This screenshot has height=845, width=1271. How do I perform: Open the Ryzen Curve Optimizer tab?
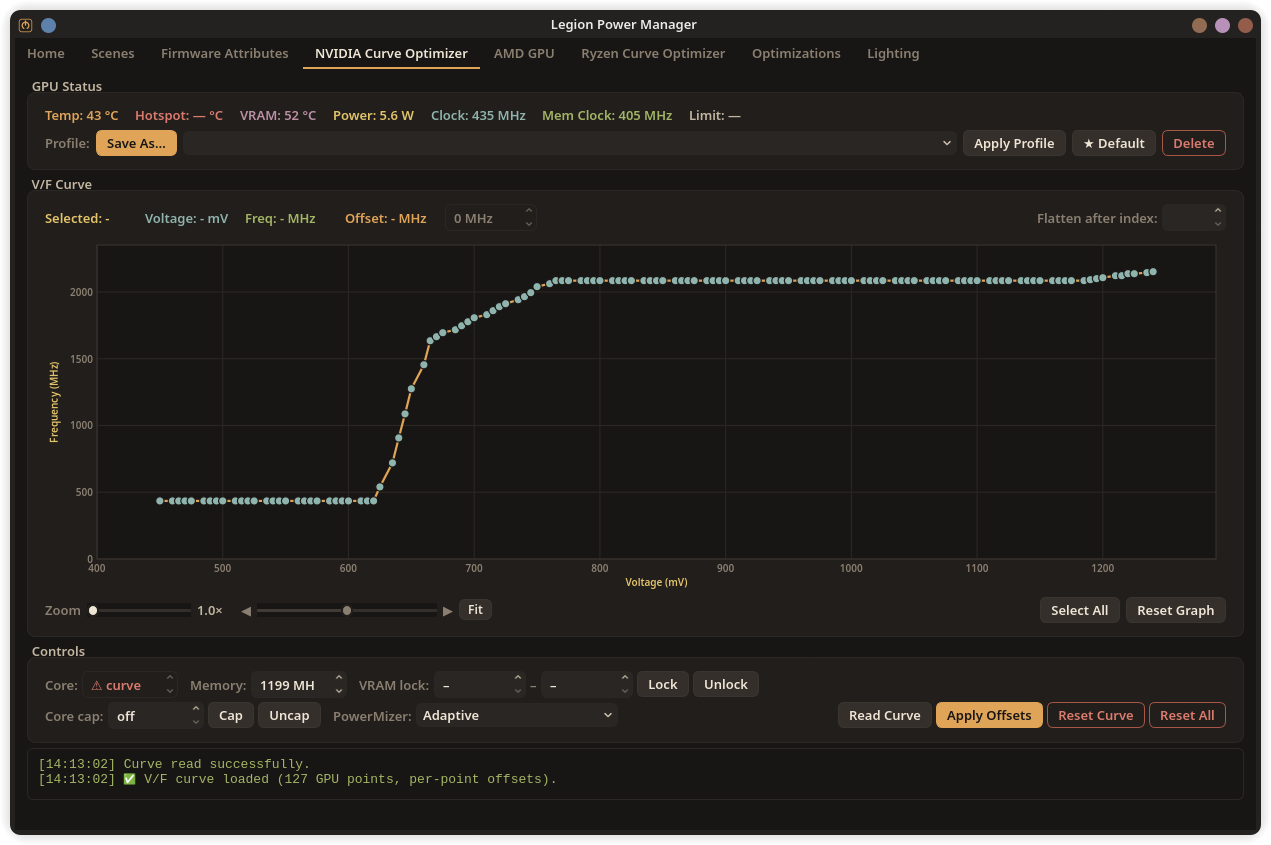pyautogui.click(x=653, y=54)
